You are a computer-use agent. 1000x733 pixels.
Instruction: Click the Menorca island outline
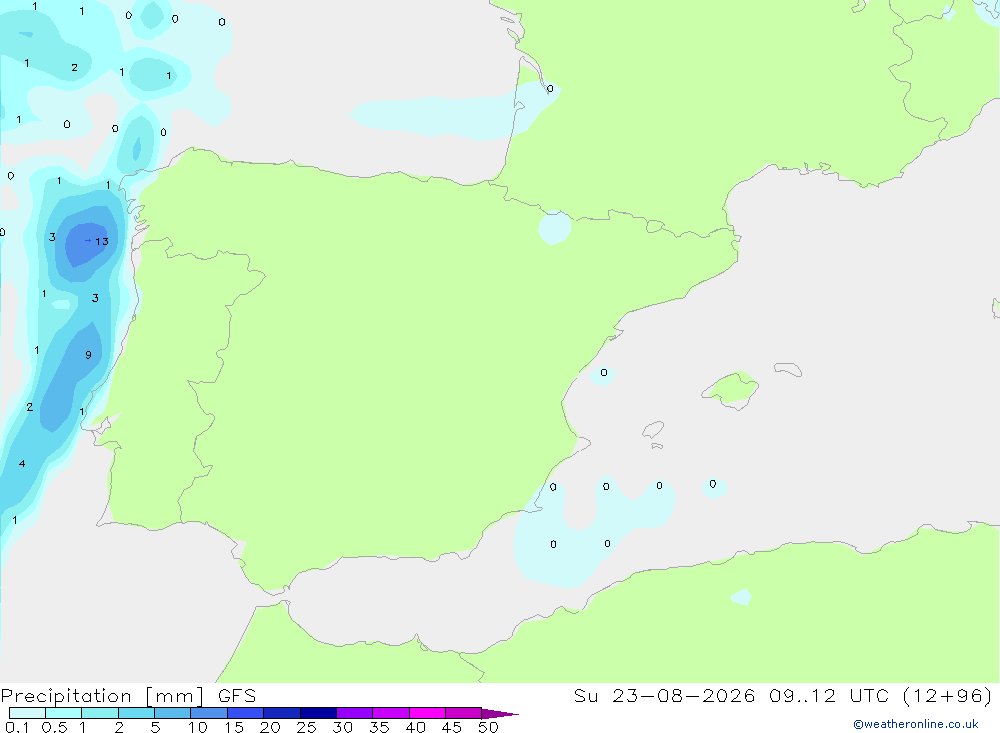[788, 369]
